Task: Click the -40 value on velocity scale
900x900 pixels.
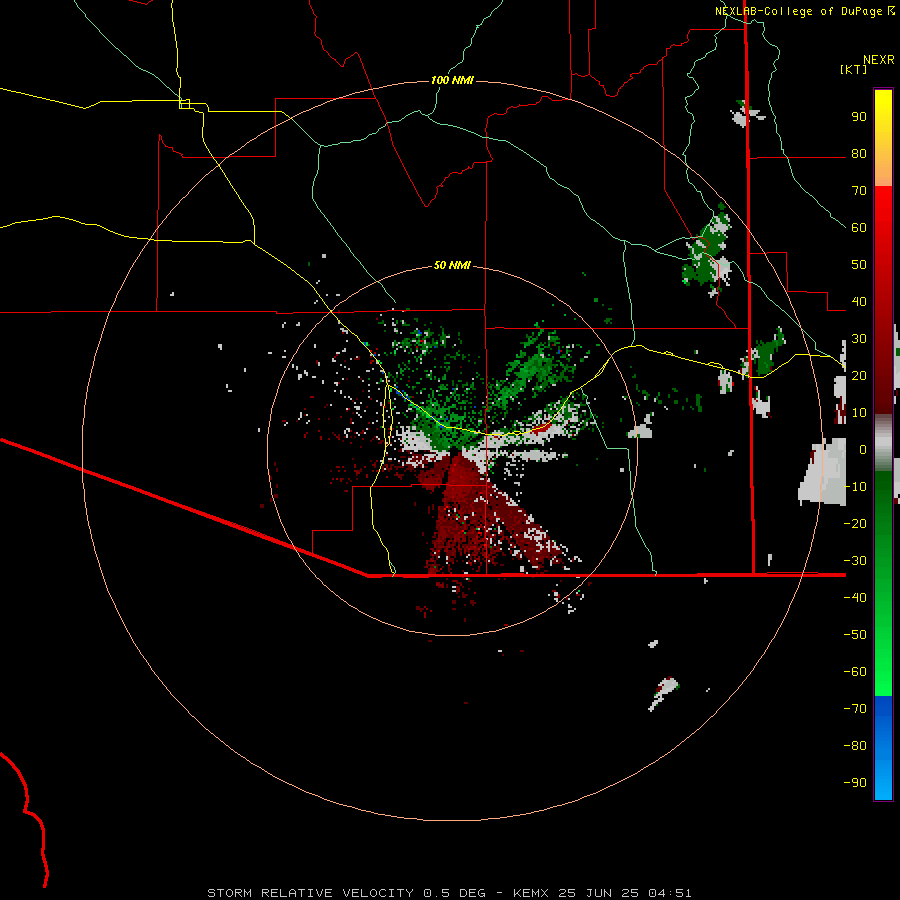Action: click(855, 598)
